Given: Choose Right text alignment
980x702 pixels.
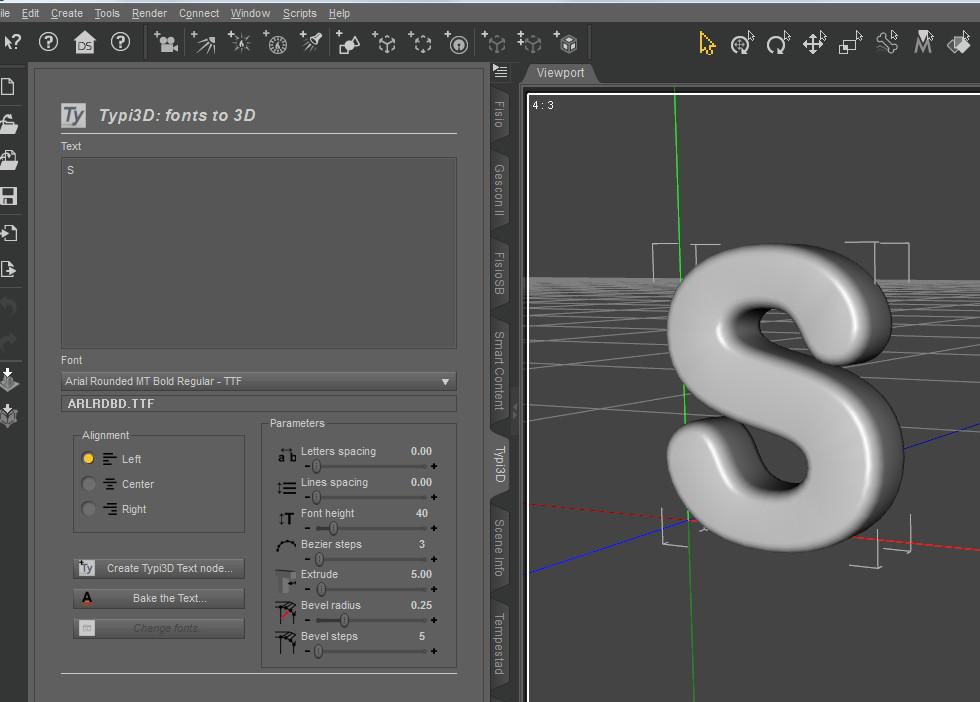Looking at the screenshot, I should [89, 509].
